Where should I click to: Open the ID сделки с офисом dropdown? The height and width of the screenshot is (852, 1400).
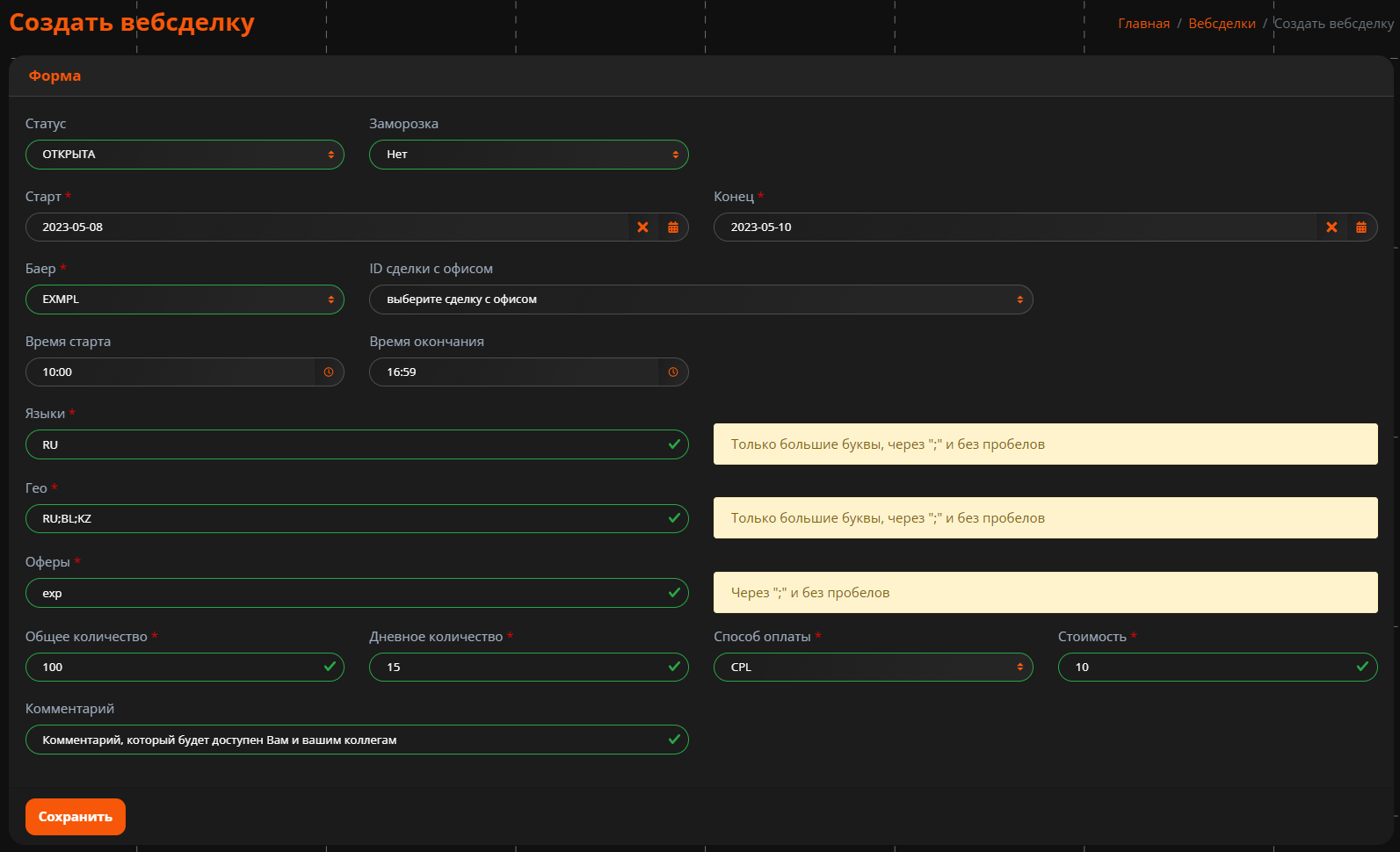pyautogui.click(x=701, y=300)
